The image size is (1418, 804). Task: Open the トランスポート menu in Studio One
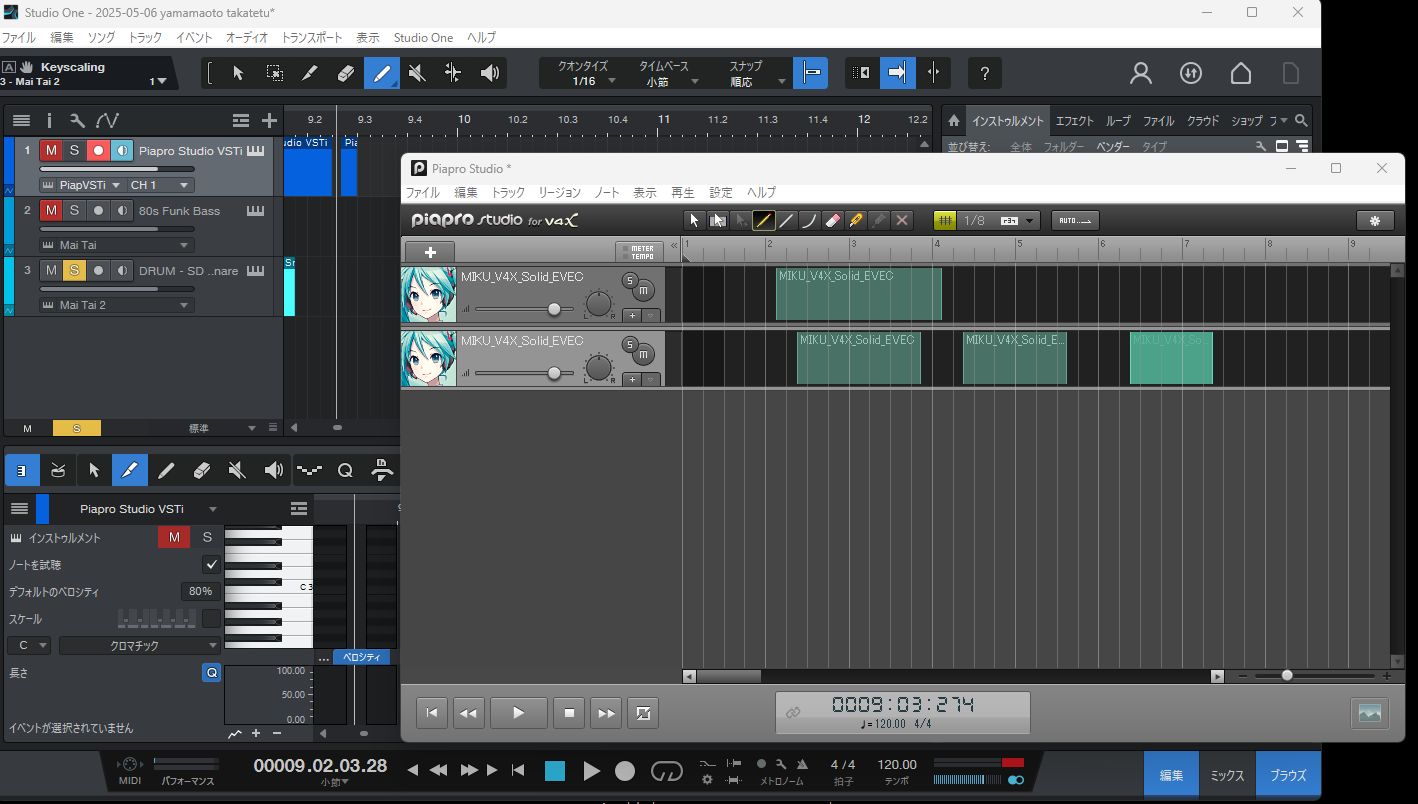311,38
